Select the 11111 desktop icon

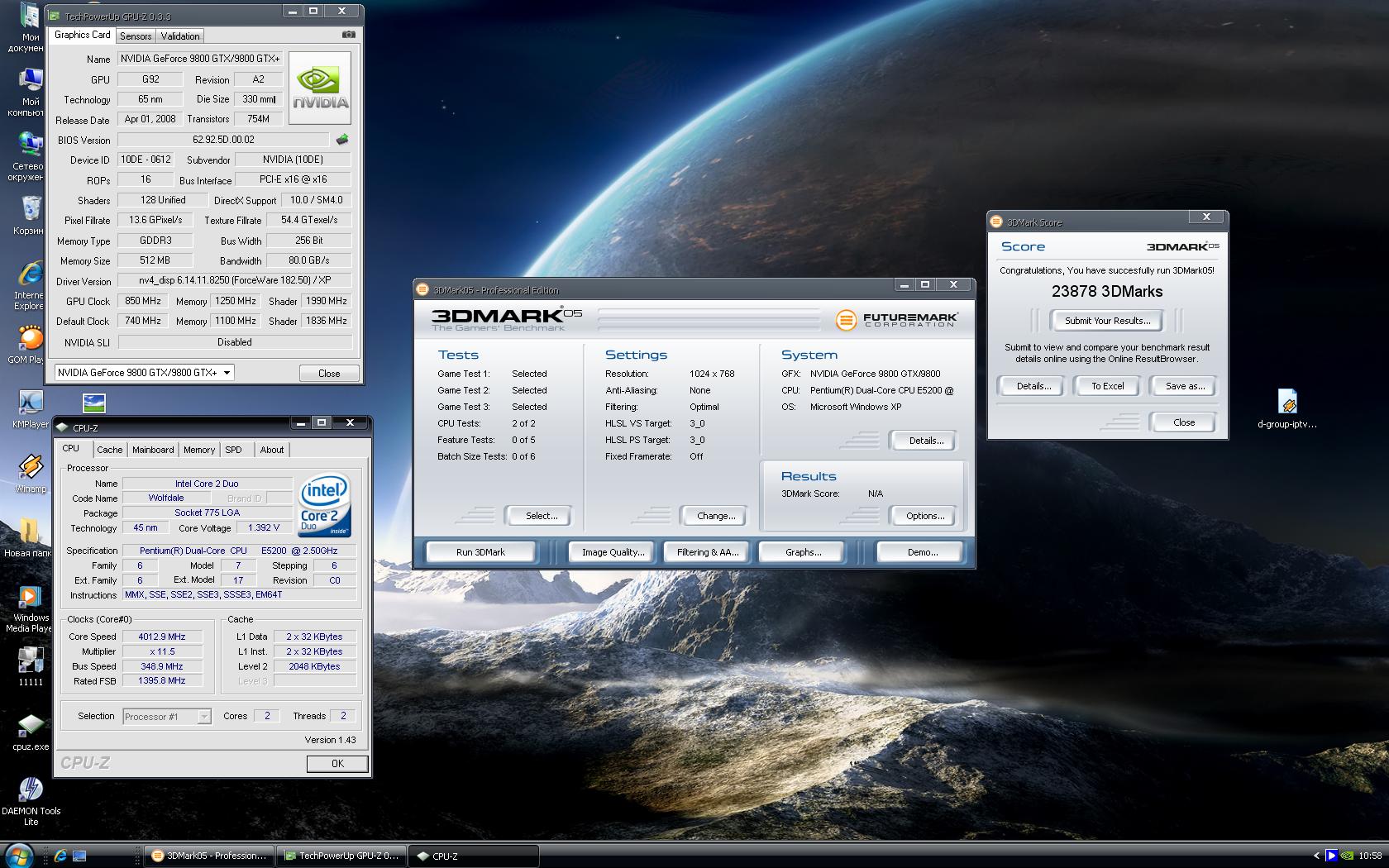(x=31, y=666)
